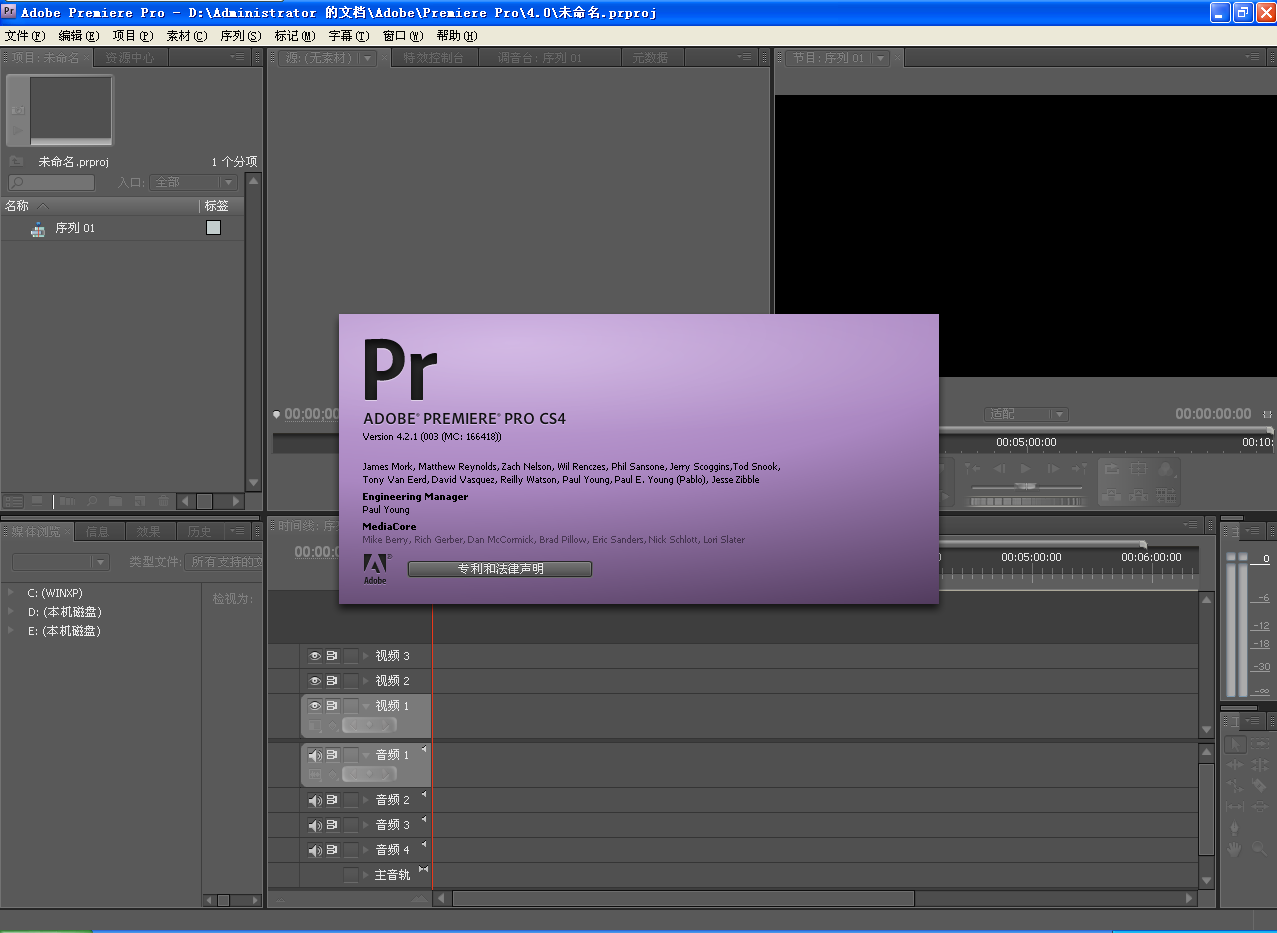1277x933 pixels.
Task: Mute the 音频 4 track speaker
Action: tap(314, 850)
